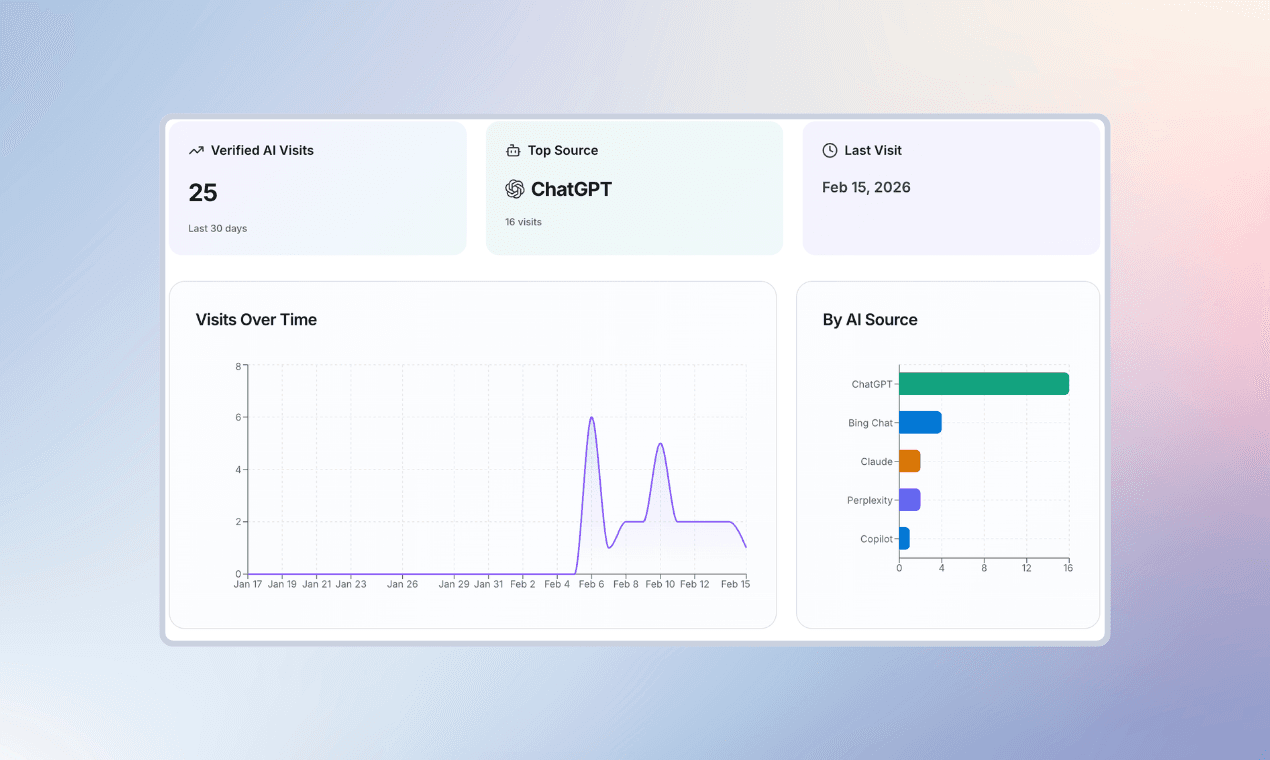Click the Feb 15, 2026 date
The height and width of the screenshot is (760, 1270).
pyautogui.click(x=866, y=187)
